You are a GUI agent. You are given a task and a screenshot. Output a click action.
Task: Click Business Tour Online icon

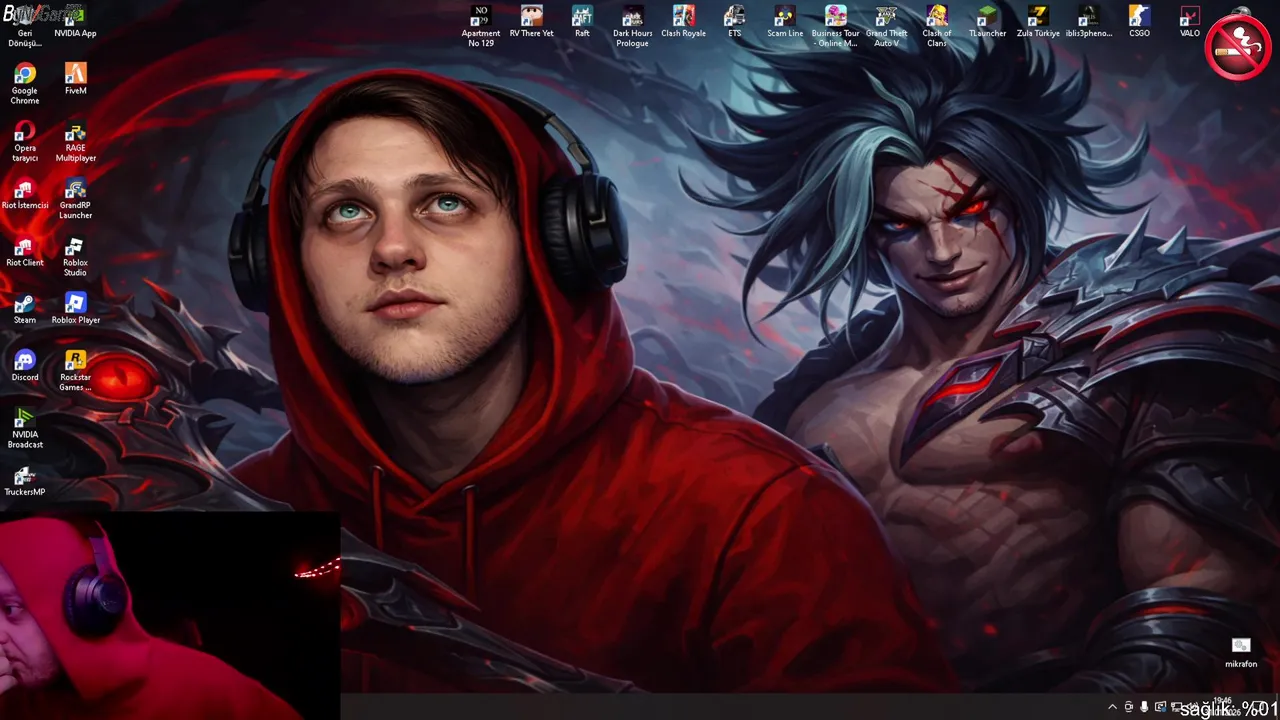point(836,26)
